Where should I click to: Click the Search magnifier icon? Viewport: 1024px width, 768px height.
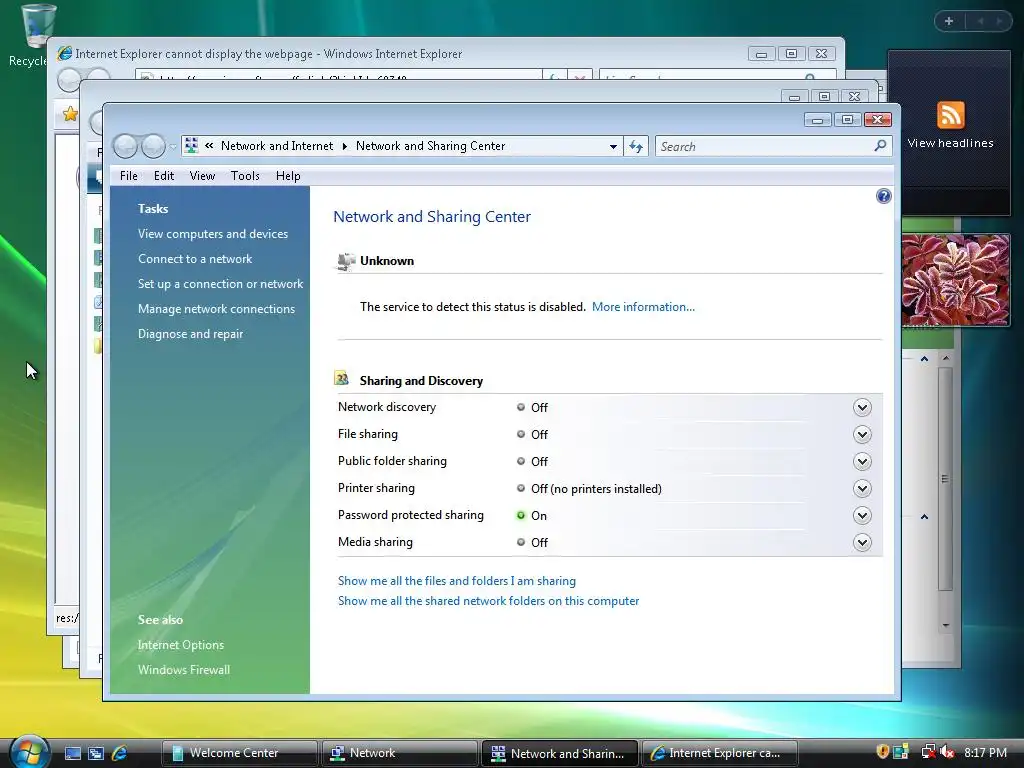tap(880, 146)
